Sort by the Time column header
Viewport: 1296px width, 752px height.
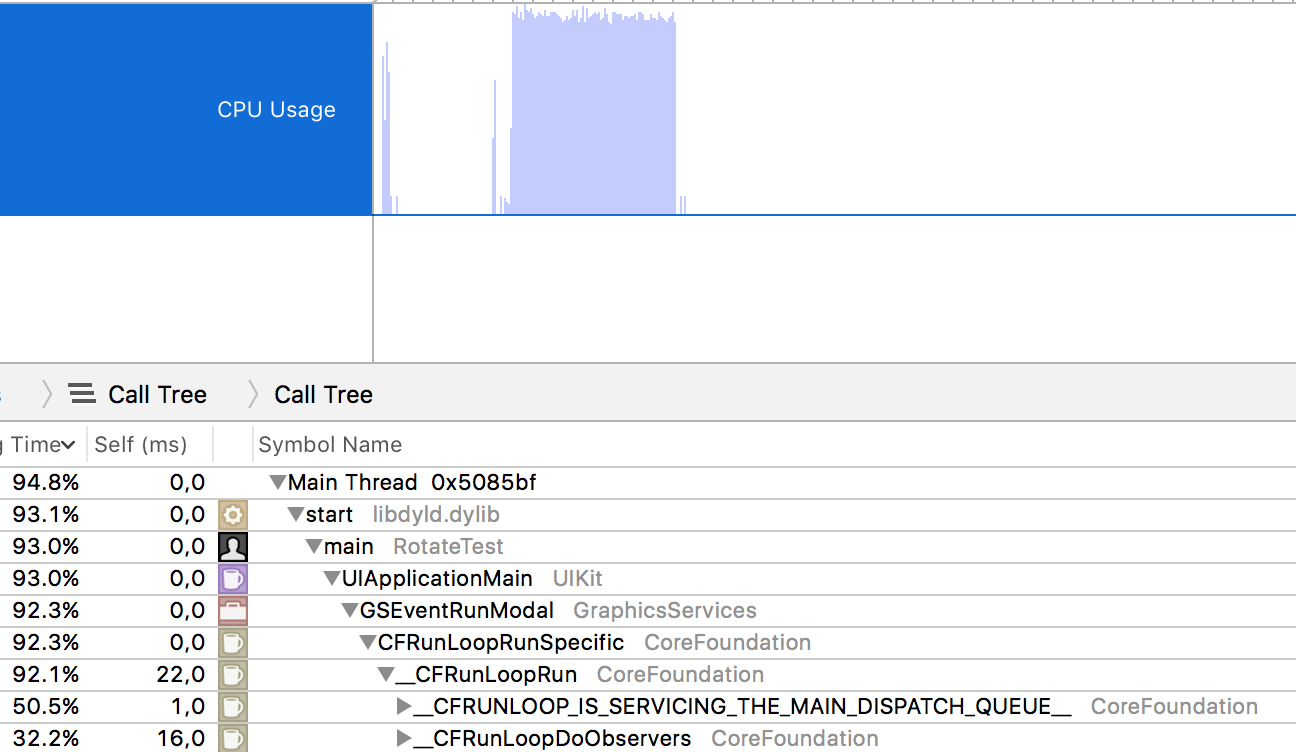42,445
